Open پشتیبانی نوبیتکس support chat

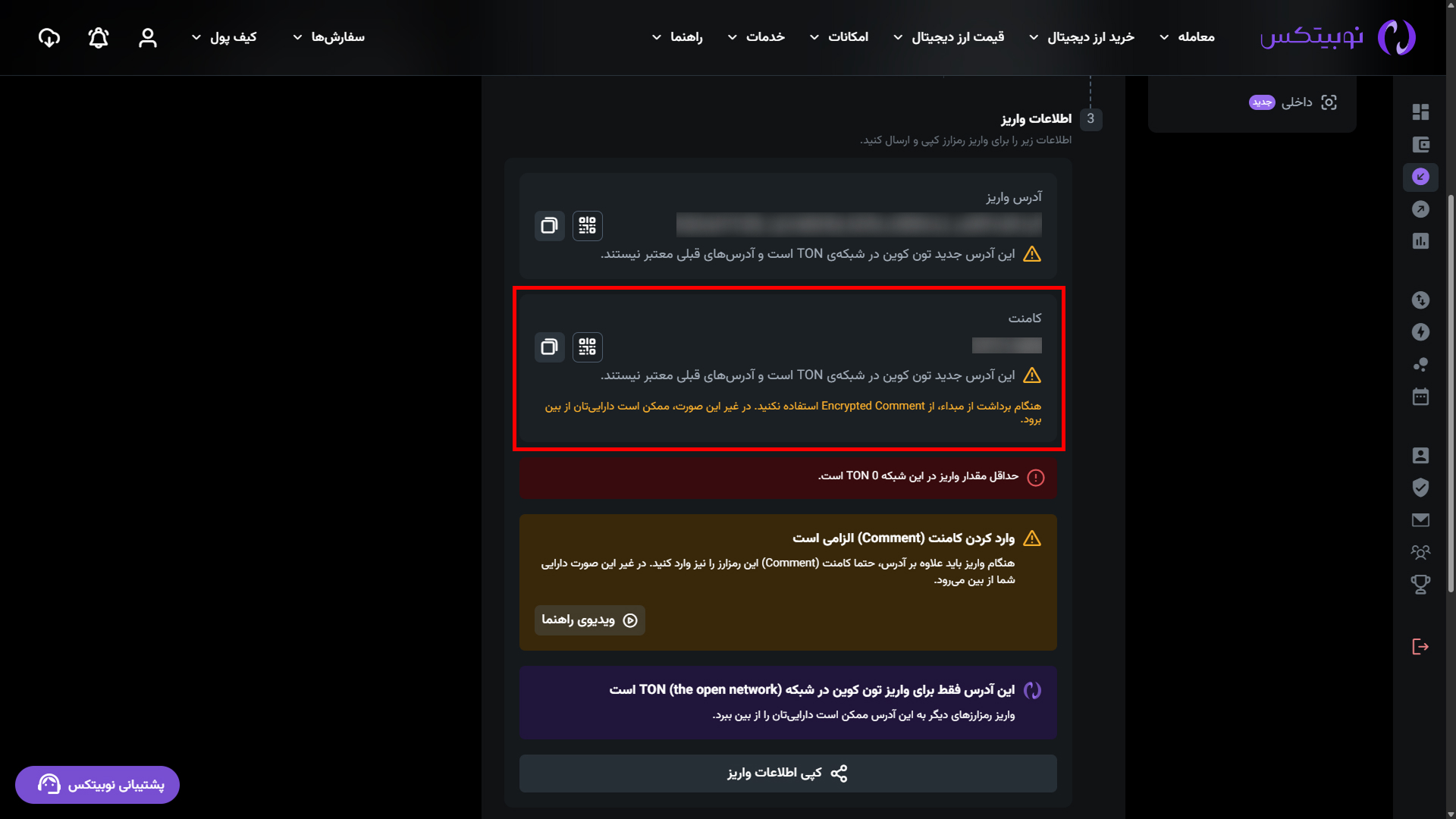(97, 785)
